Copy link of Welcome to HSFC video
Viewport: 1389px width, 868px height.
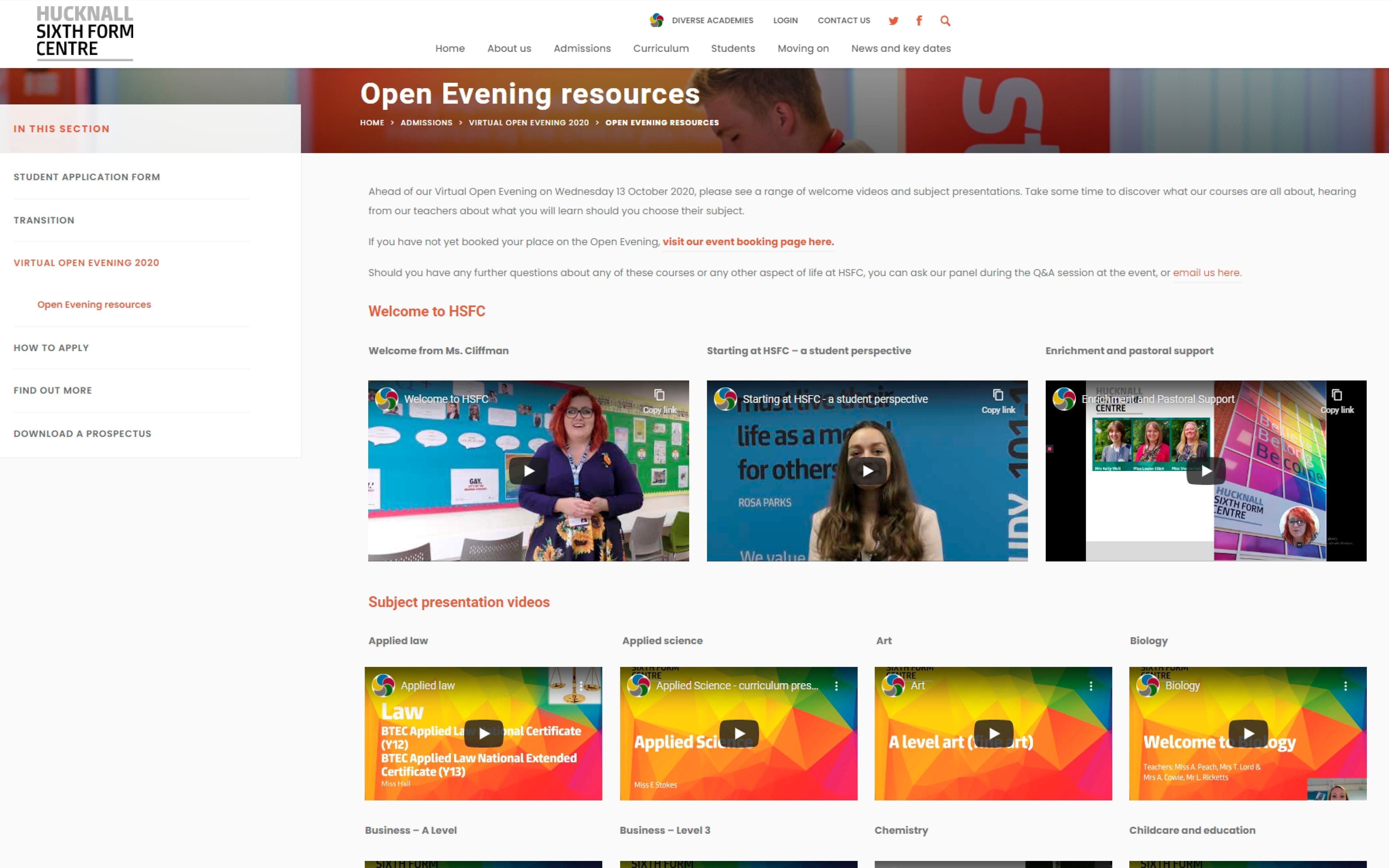pos(659,401)
